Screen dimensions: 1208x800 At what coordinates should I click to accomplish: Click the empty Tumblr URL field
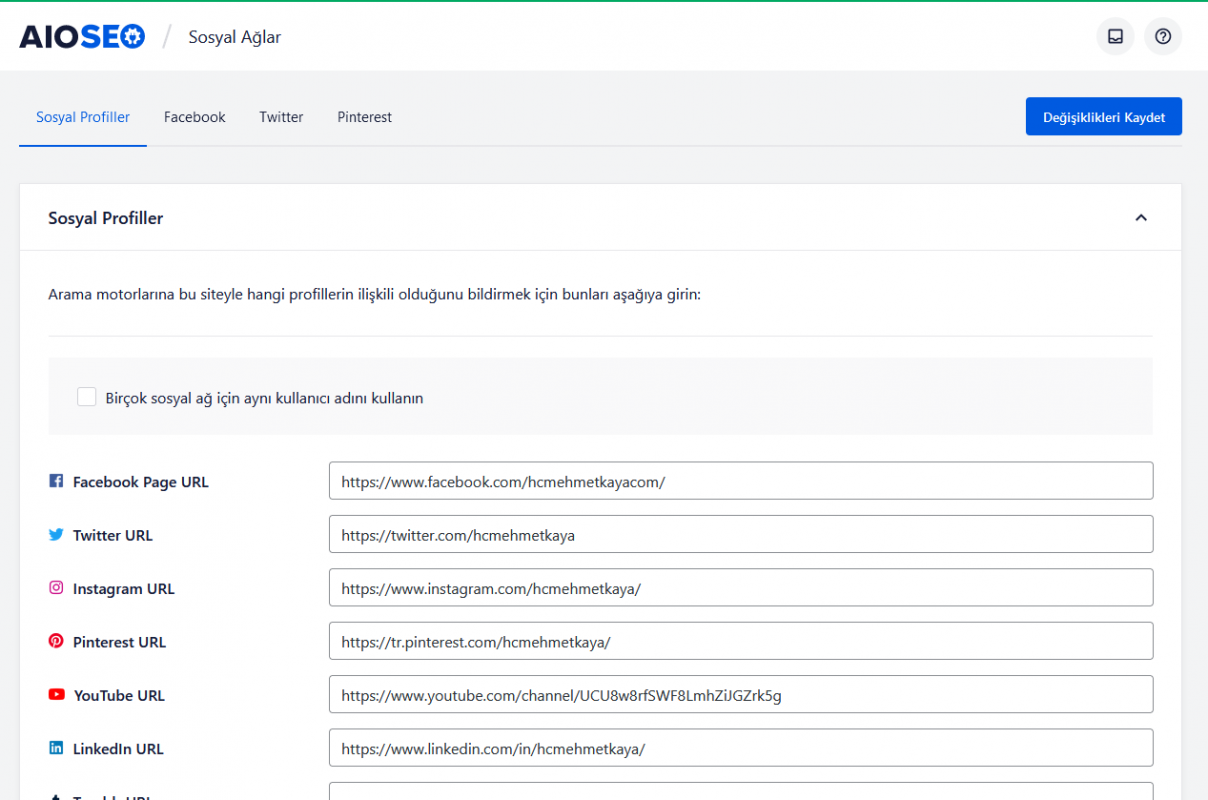[740, 794]
